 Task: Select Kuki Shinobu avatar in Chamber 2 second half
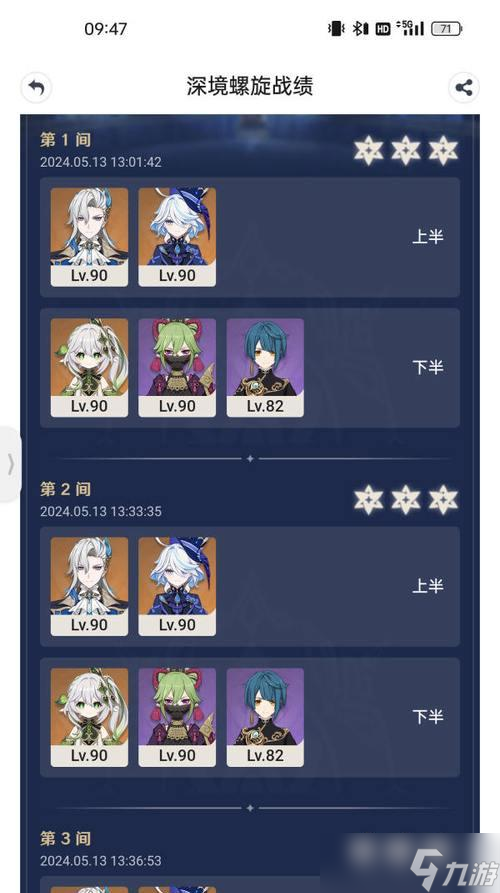(177, 717)
